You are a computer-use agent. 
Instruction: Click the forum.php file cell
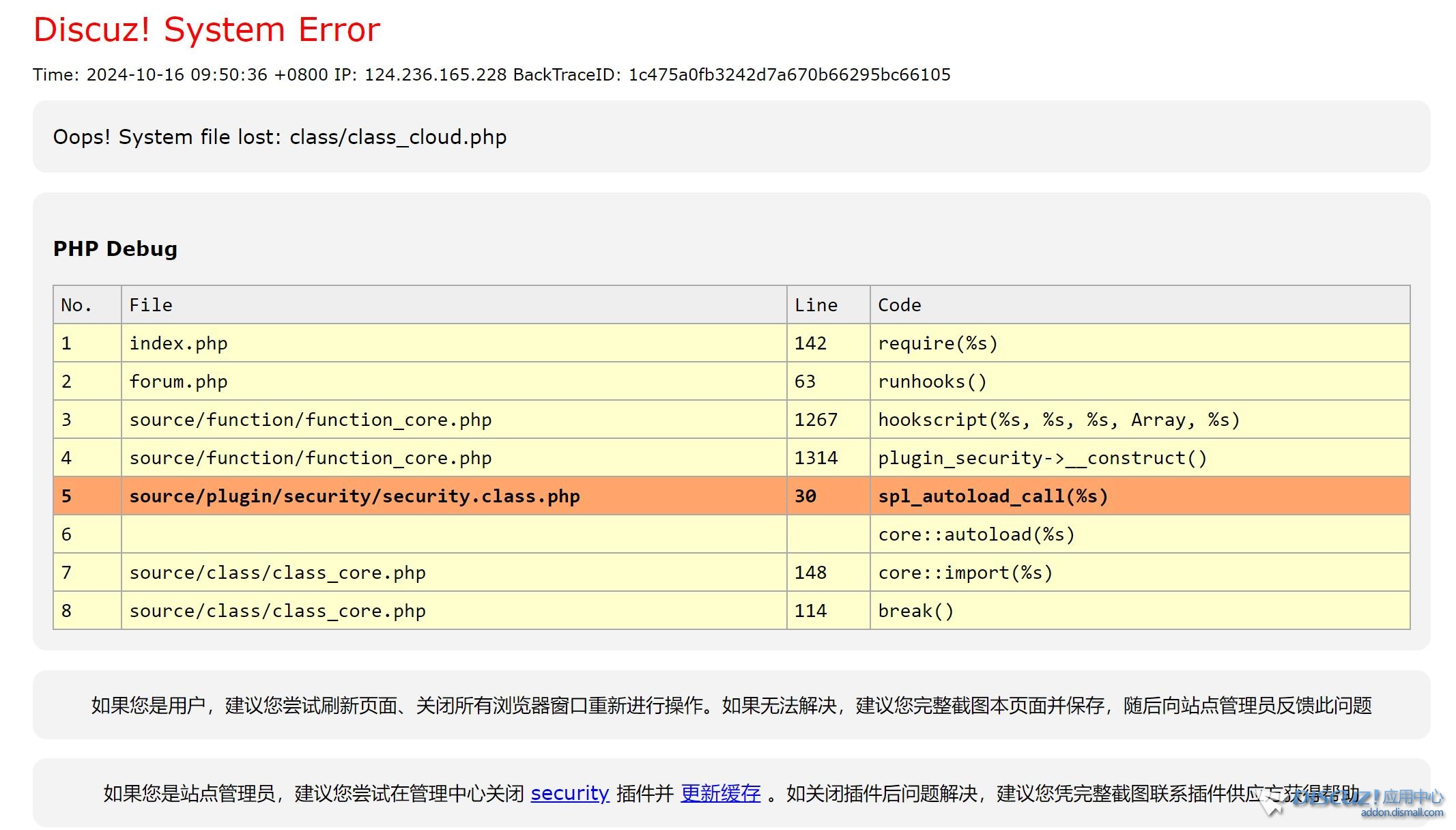tap(454, 381)
